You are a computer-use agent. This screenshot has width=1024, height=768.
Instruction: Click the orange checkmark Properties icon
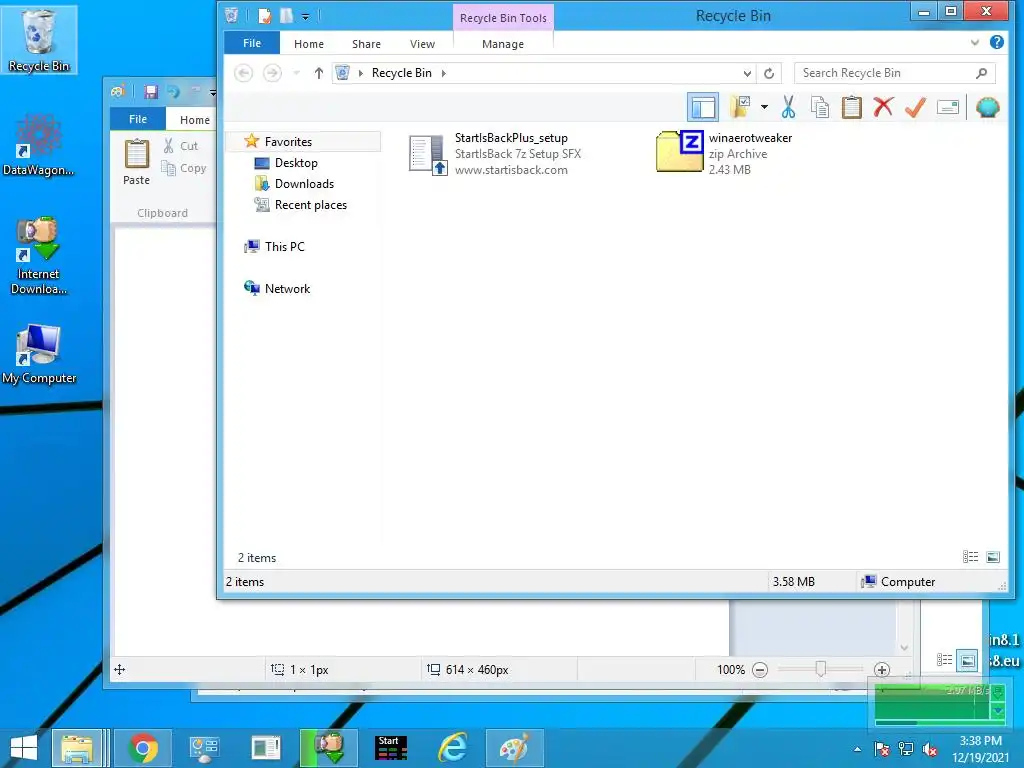click(x=915, y=107)
